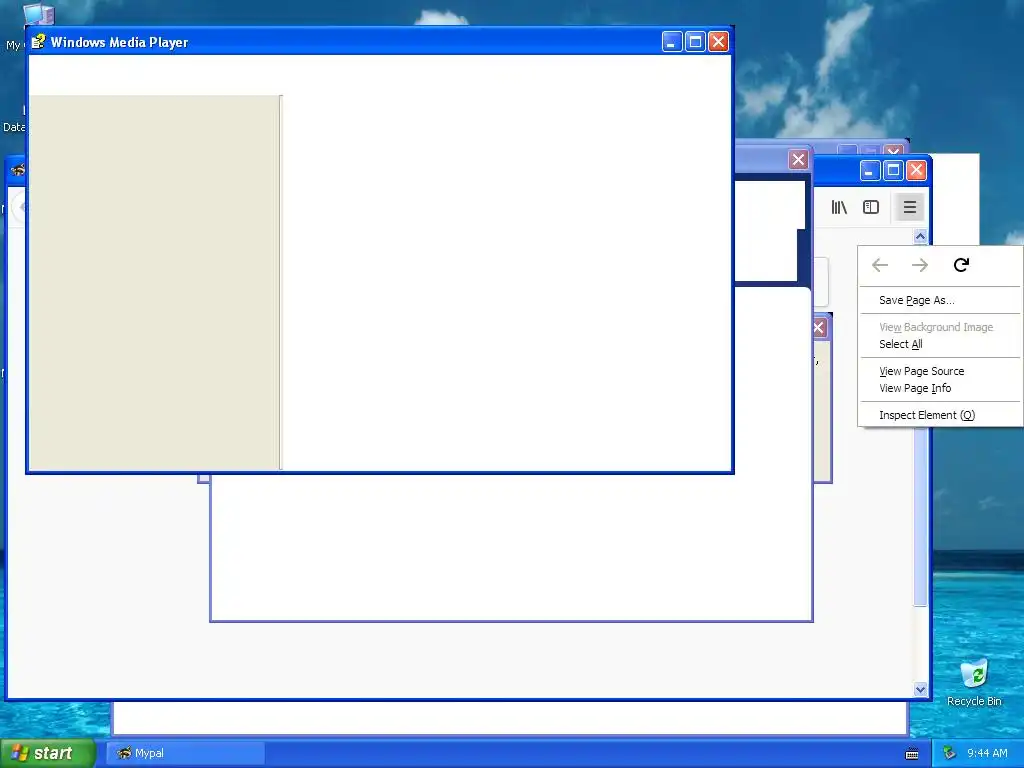
Task: Close faded dialog left of Mypal's title buttons
Action: tap(798, 160)
